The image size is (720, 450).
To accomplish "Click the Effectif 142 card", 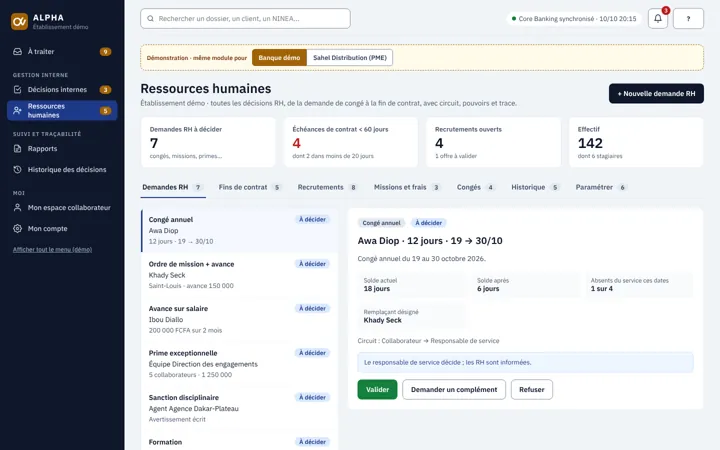I will [636, 142].
